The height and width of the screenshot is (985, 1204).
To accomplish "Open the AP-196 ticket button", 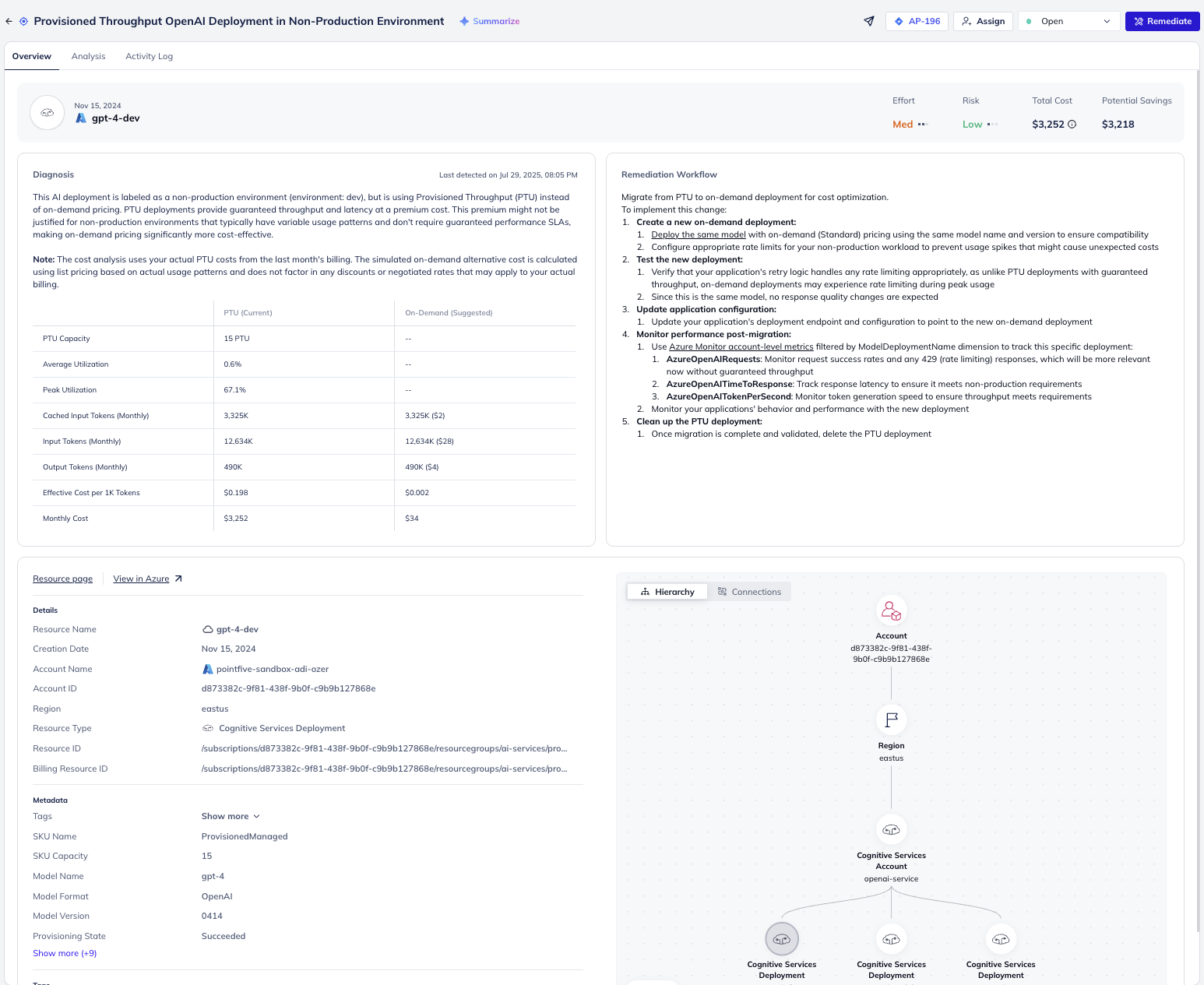I will [x=917, y=21].
